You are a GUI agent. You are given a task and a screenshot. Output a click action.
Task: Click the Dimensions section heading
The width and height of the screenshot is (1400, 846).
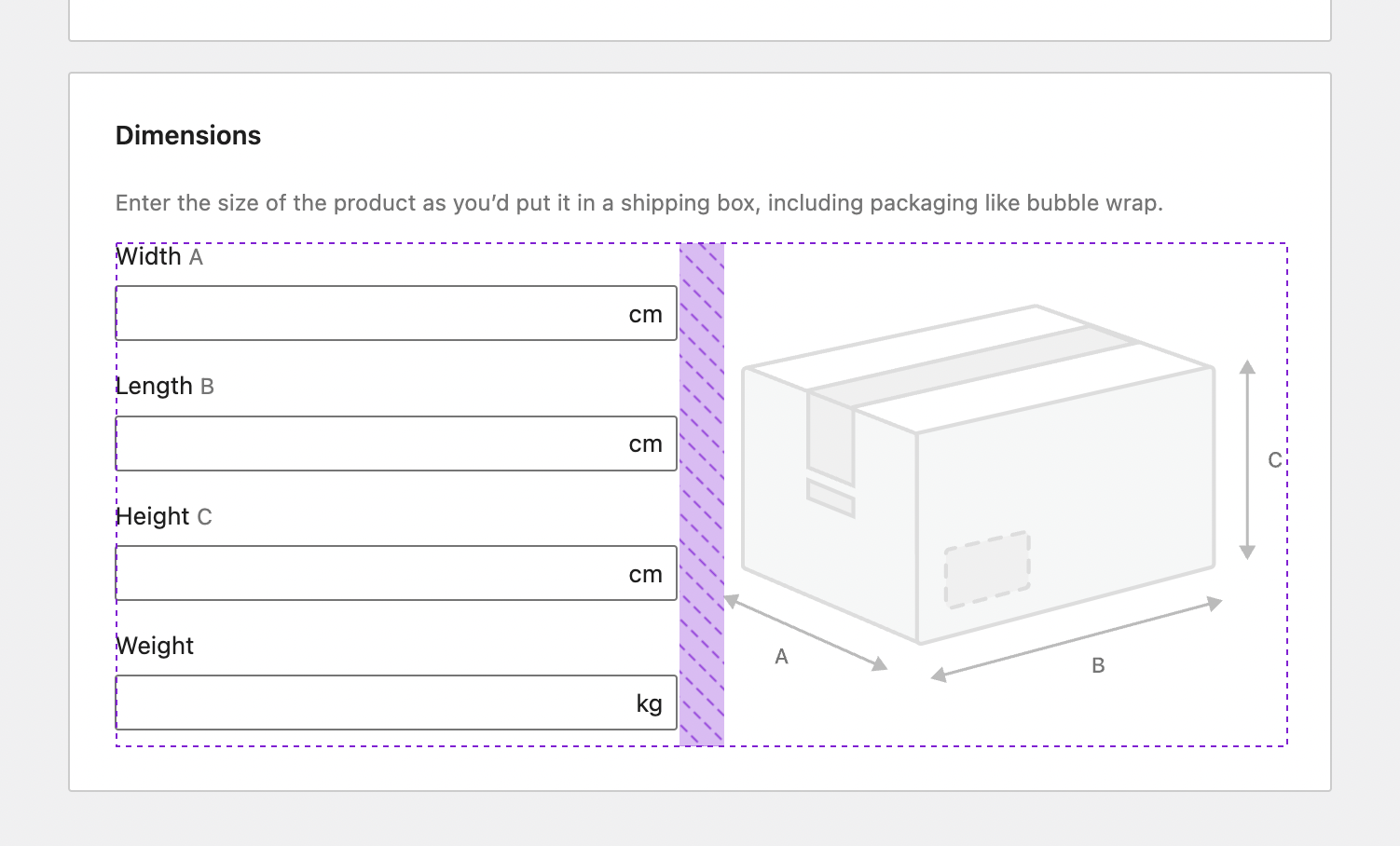[187, 135]
